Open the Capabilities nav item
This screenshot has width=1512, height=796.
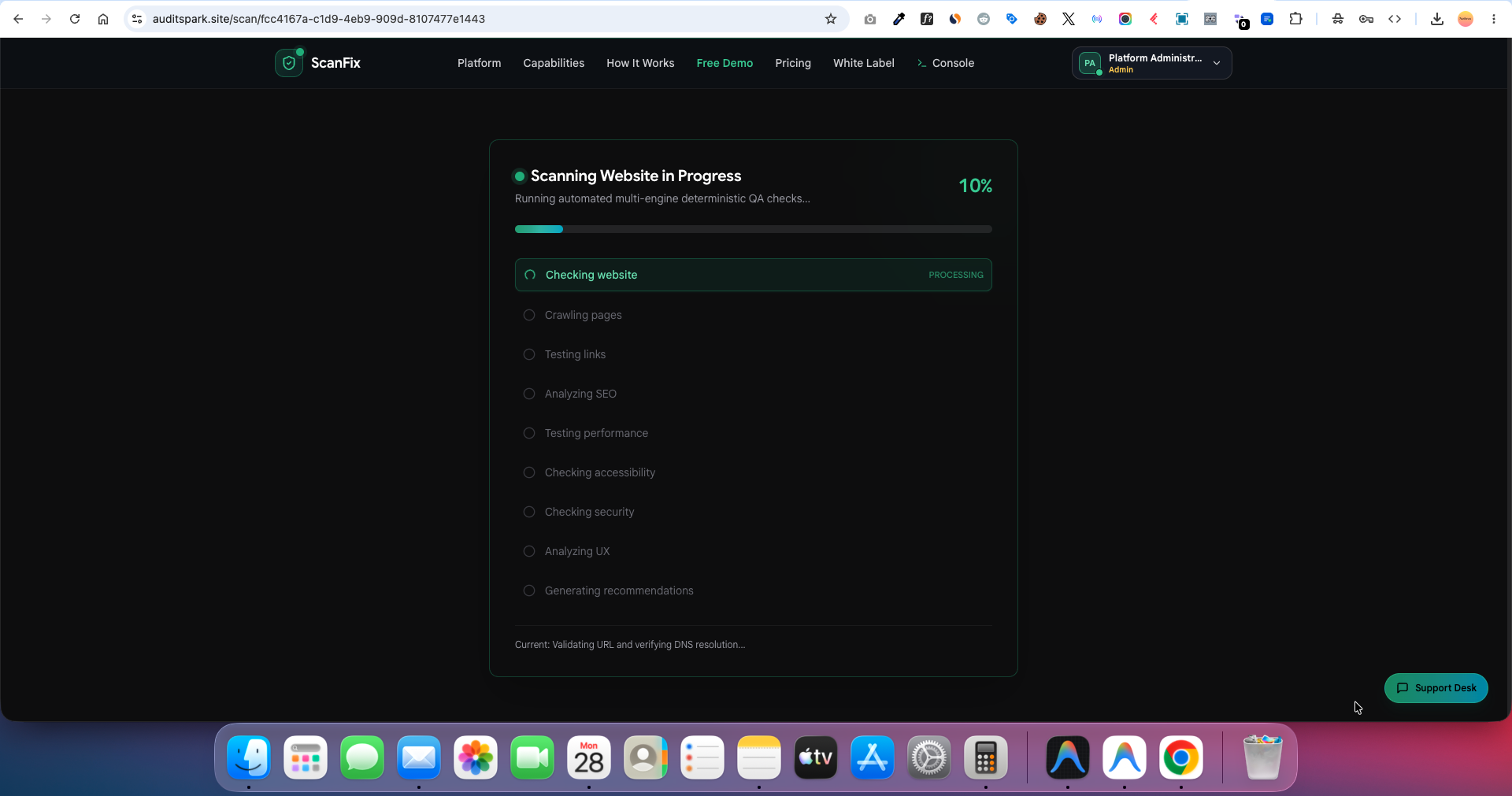tap(554, 63)
